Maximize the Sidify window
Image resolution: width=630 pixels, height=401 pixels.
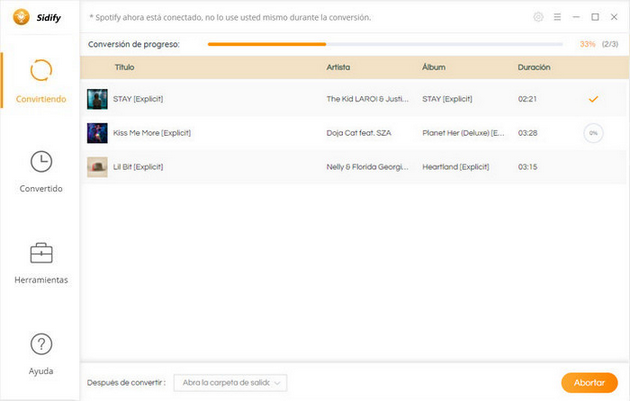point(595,17)
